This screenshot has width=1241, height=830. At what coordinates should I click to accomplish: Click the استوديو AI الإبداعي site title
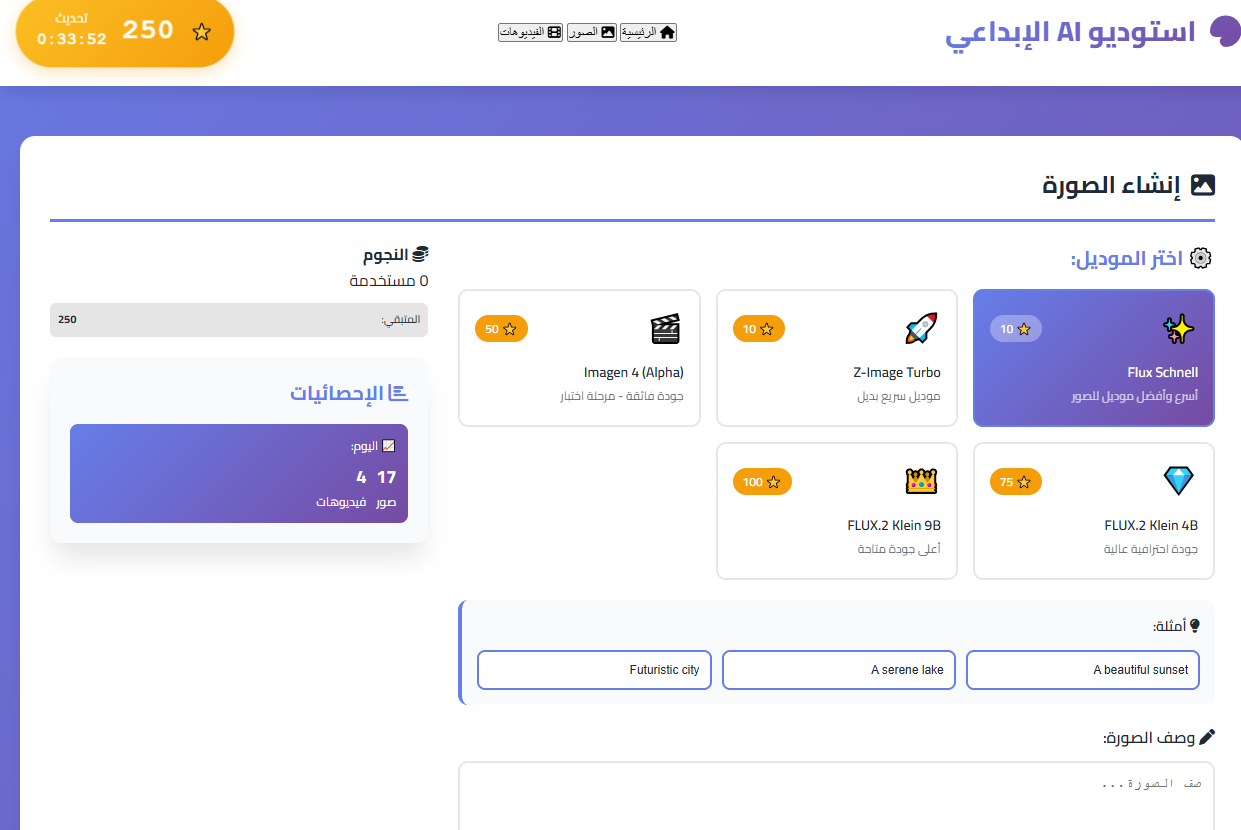point(1070,32)
